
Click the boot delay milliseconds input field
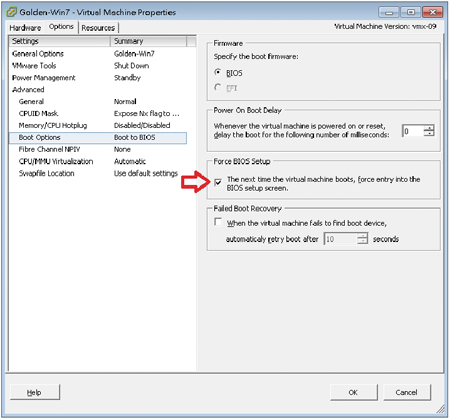413,131
